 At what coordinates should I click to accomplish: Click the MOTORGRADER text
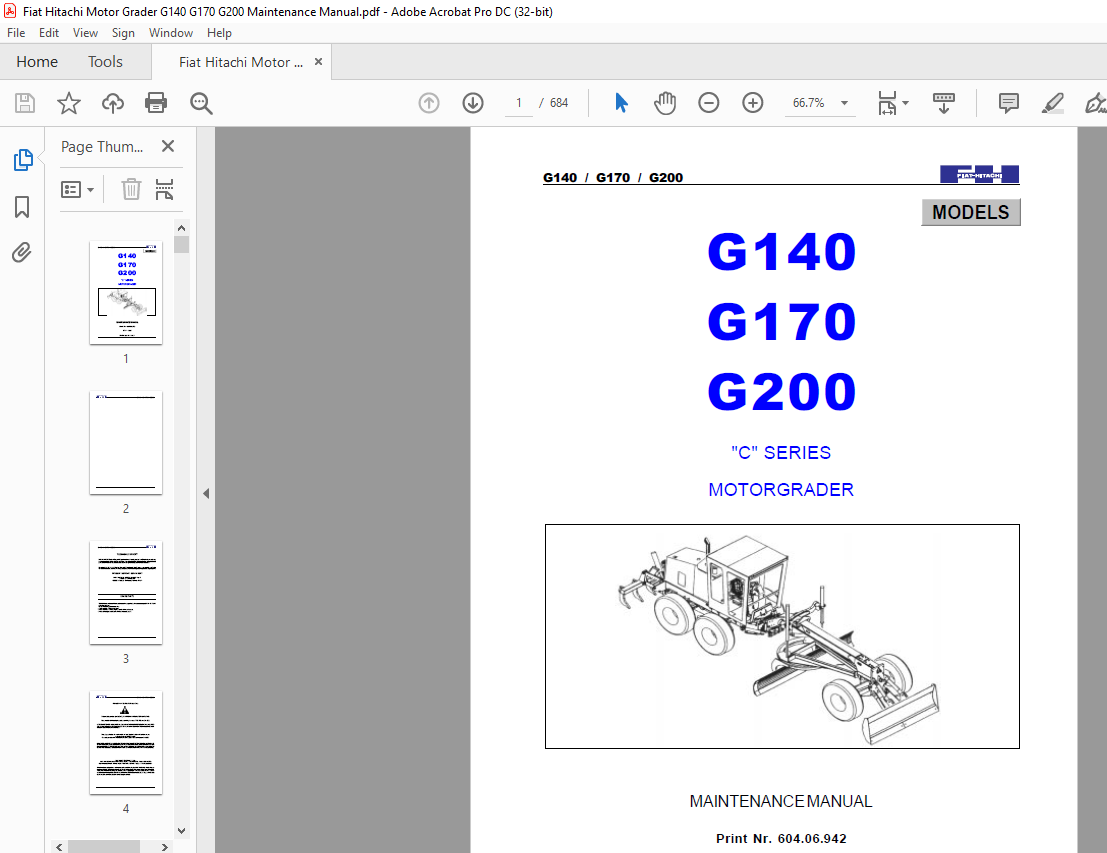[781, 489]
